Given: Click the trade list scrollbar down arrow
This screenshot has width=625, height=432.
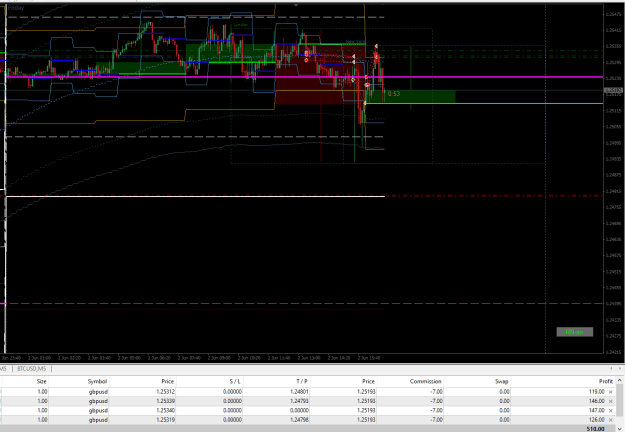Looking at the screenshot, I should 620,429.
